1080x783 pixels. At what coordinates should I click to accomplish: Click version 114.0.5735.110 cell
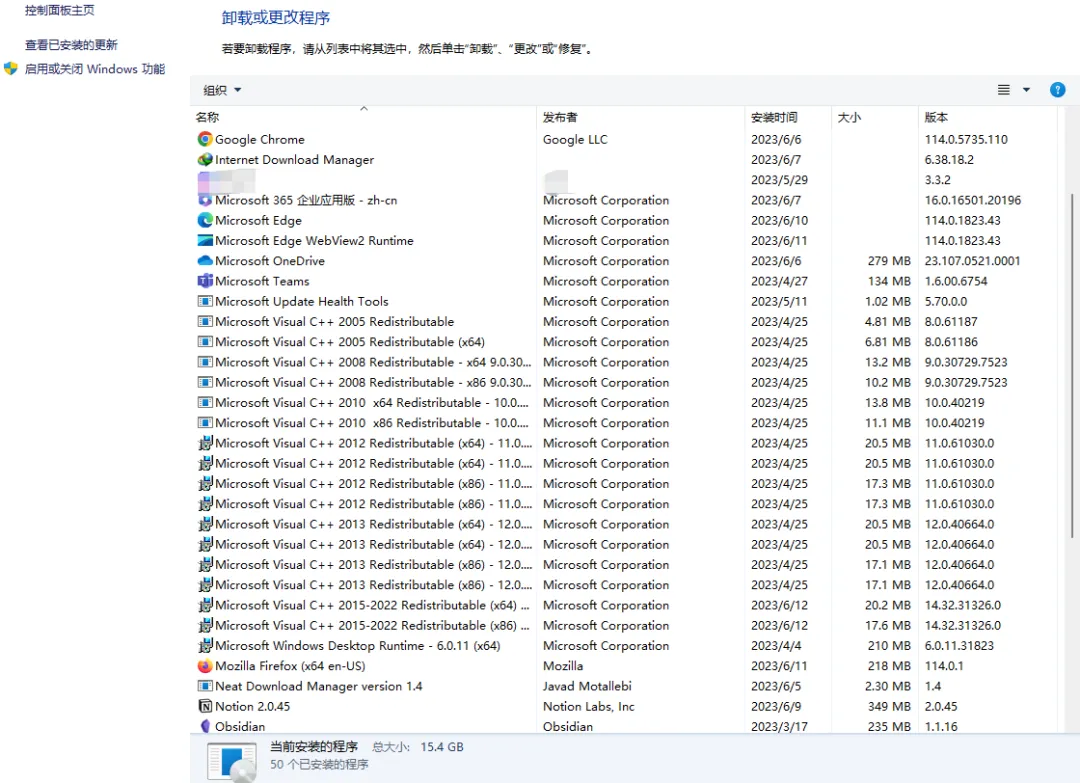tap(966, 139)
